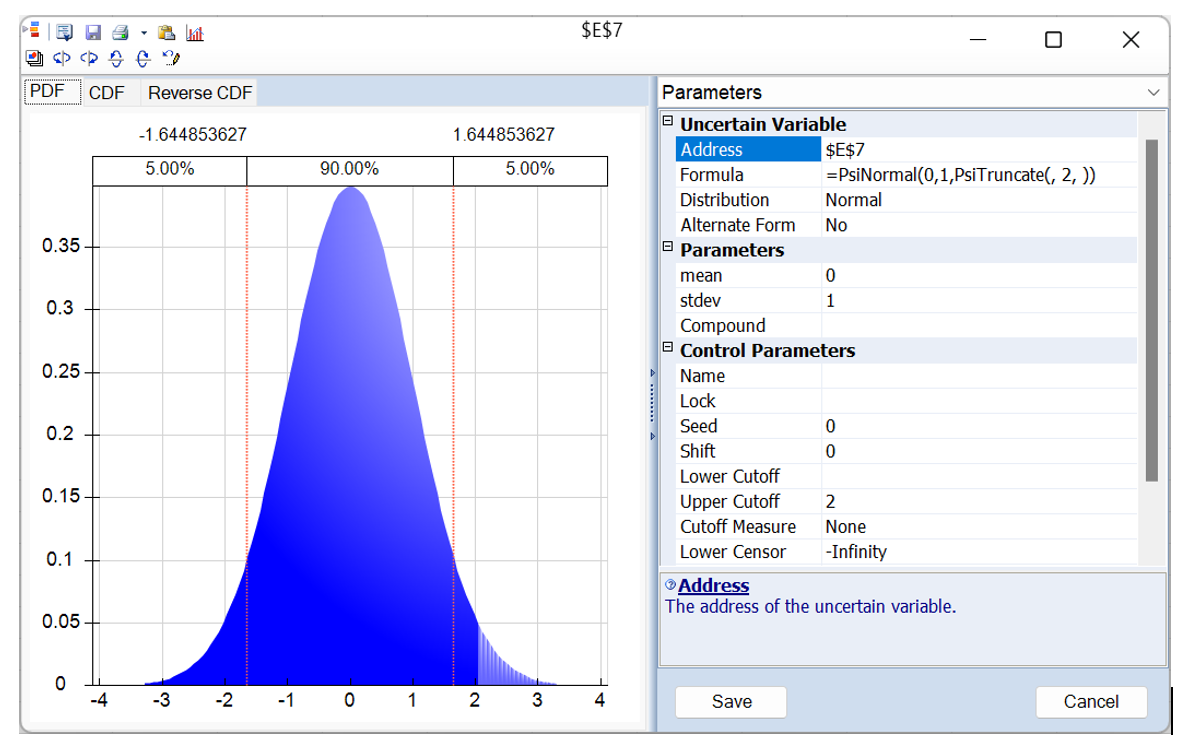This screenshot has width=1183, height=738.
Task: Switch to the CDF tab
Action: coord(105,91)
